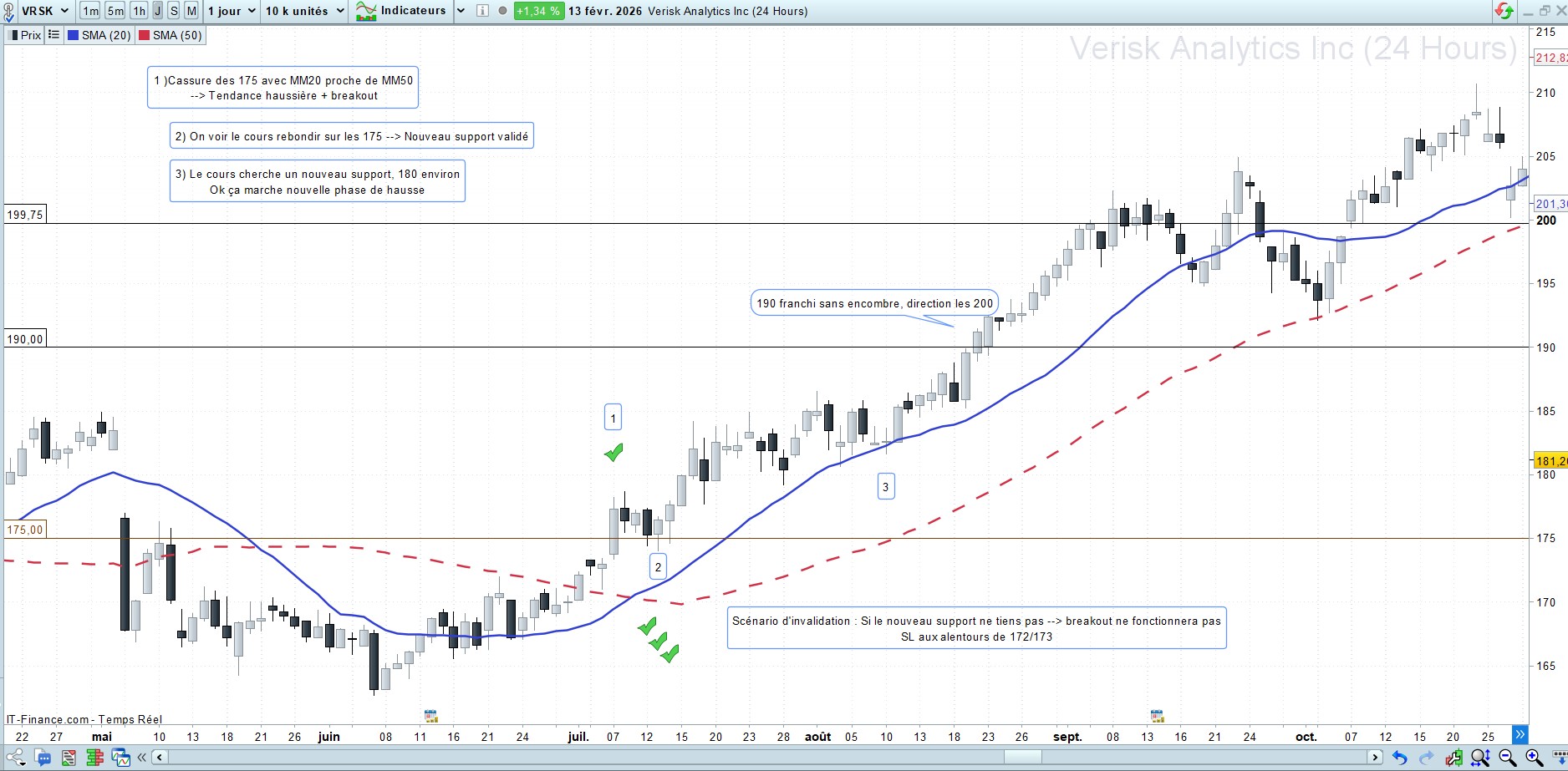1568x771 pixels.
Task: Click the 'sept.' label on the time axis
Action: 1067,737
